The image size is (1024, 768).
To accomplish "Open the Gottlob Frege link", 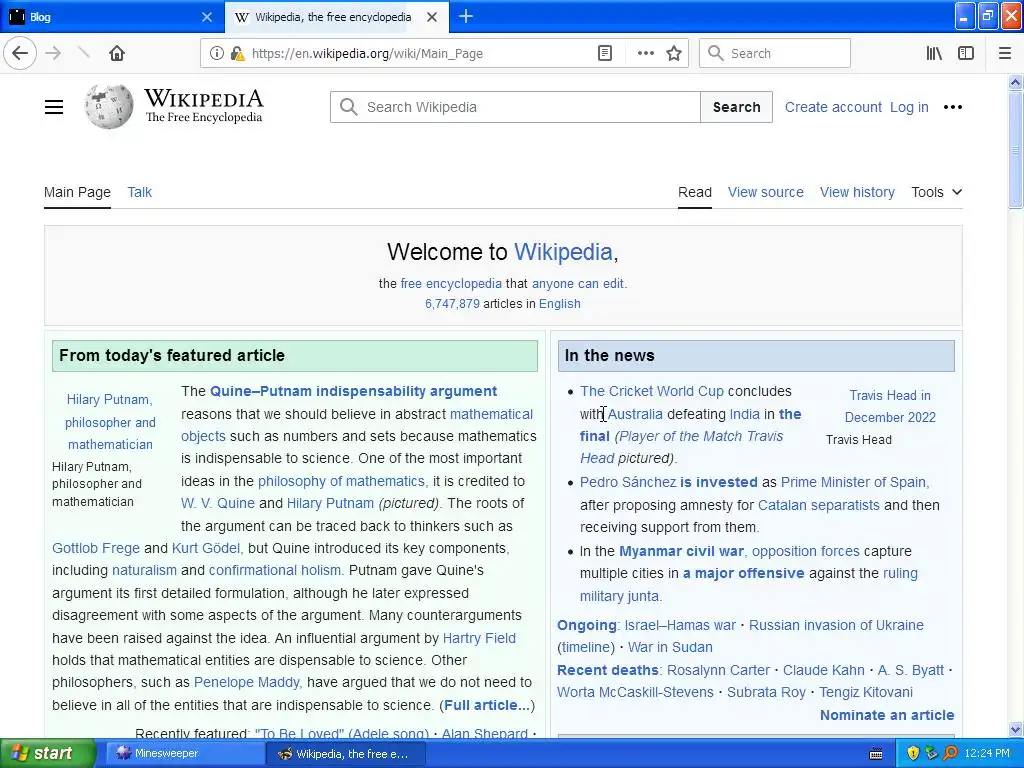I will tap(96, 548).
